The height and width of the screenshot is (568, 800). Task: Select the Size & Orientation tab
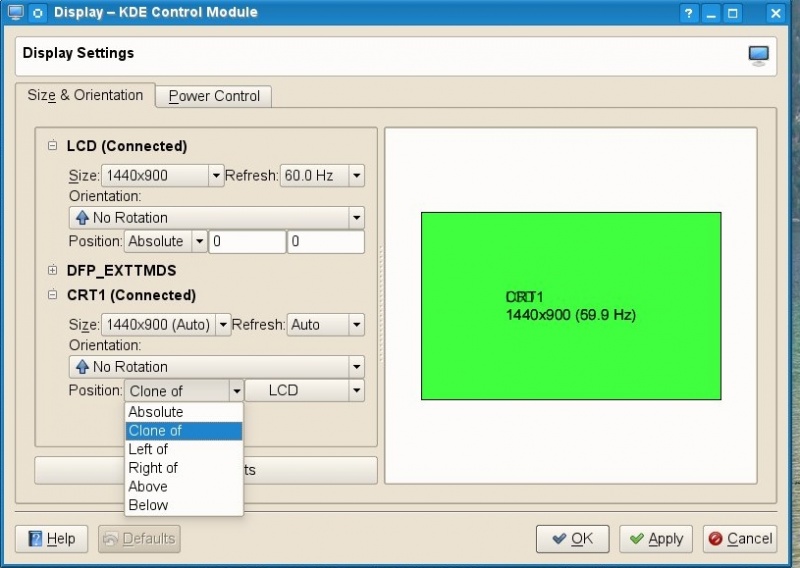pos(85,96)
